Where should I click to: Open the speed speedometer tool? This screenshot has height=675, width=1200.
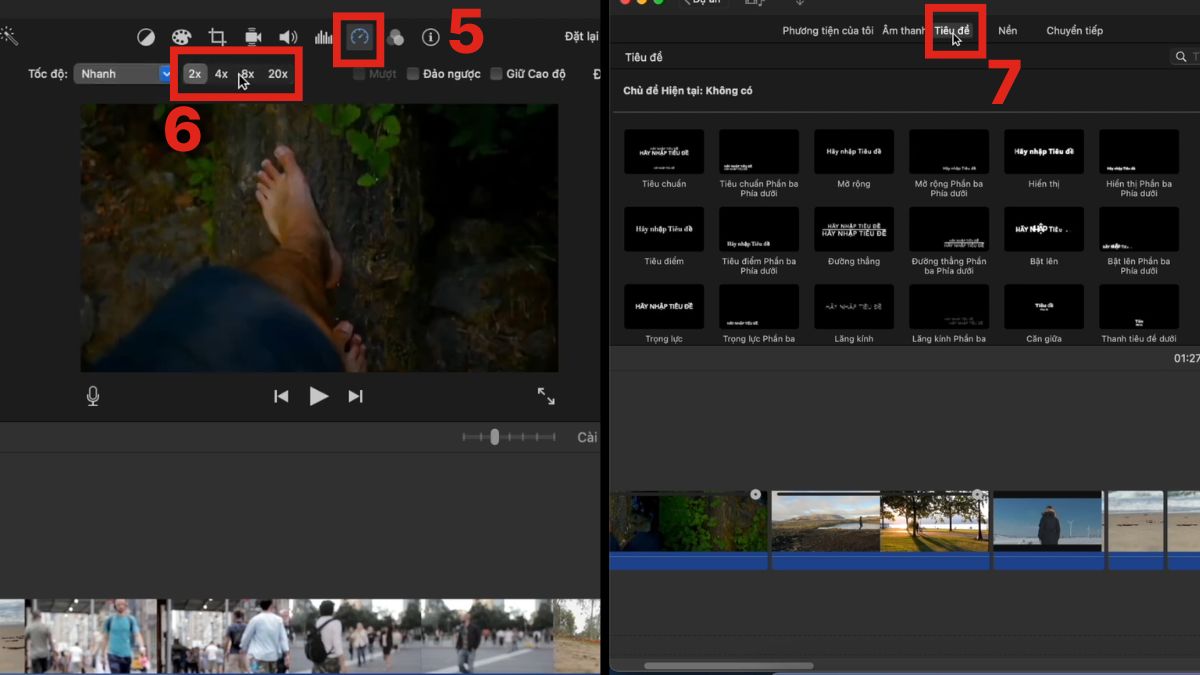pos(359,38)
